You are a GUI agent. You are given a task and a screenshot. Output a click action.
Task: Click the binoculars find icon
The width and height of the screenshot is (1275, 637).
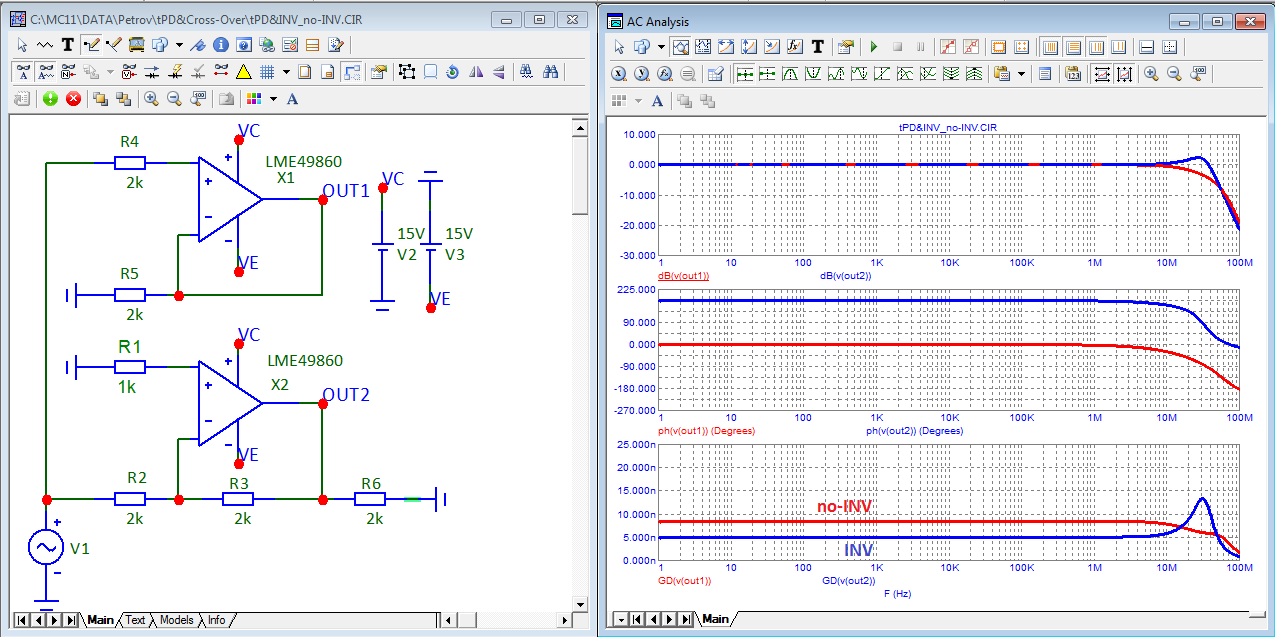coord(550,72)
